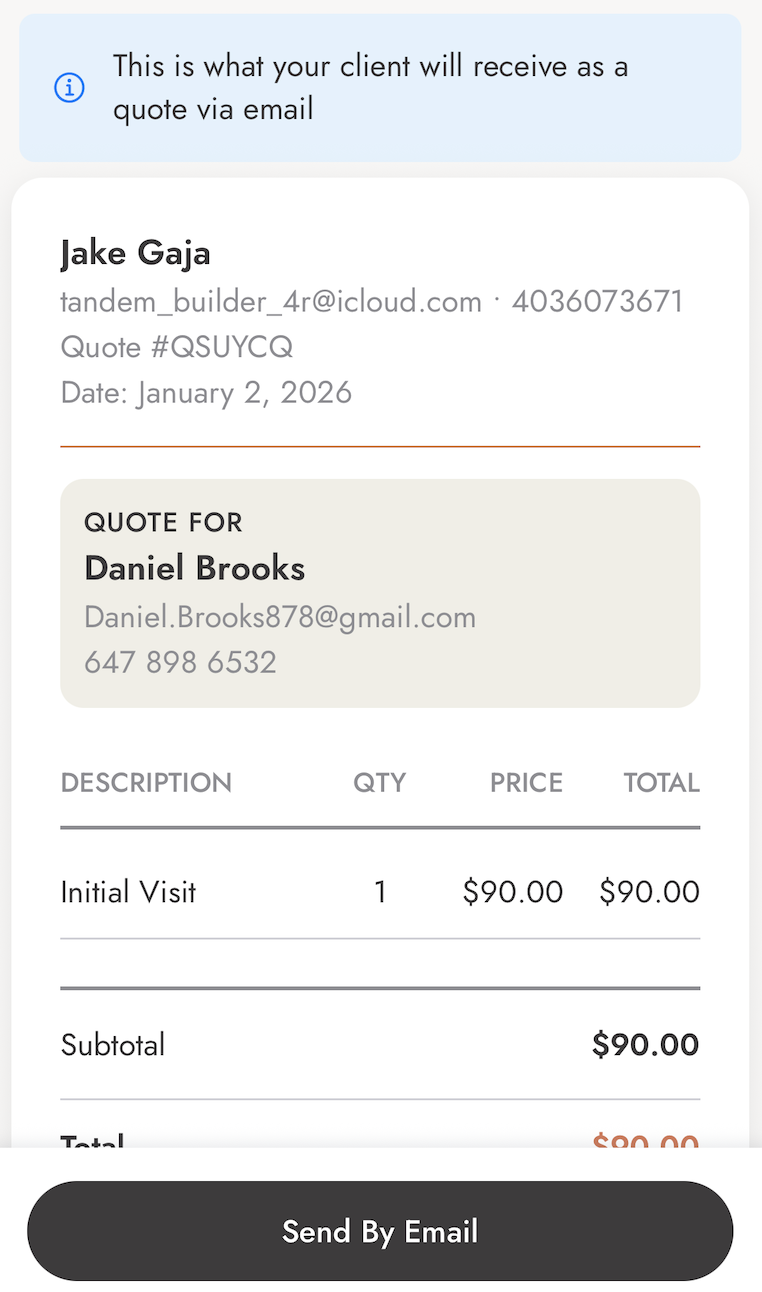This screenshot has height=1292, width=762.
Task: Click the bold $90.00 subtotal amount
Action: coord(645,1045)
